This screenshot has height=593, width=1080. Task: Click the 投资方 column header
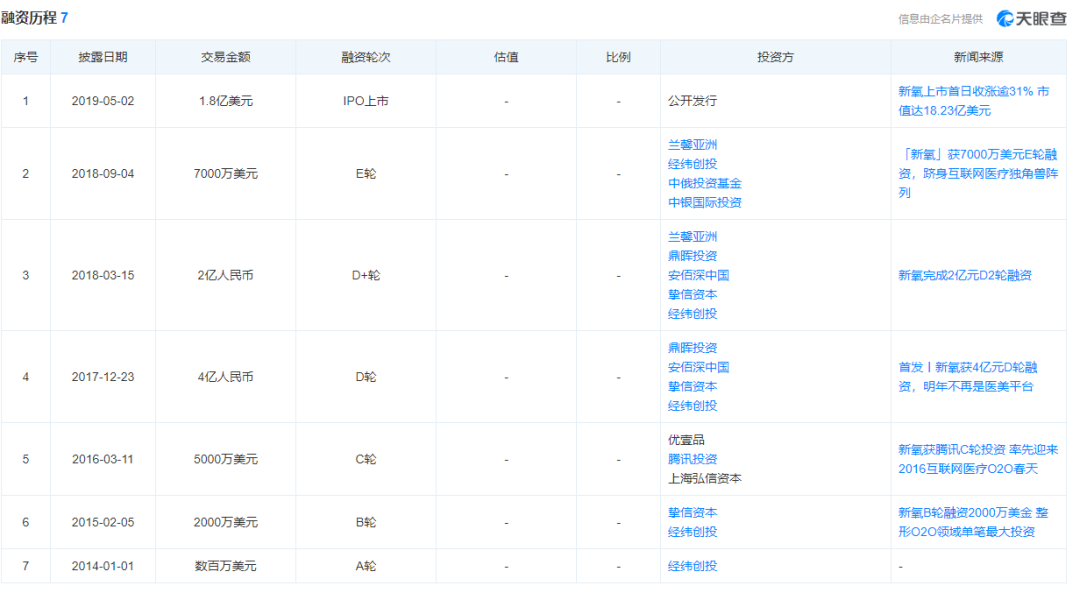[776, 57]
